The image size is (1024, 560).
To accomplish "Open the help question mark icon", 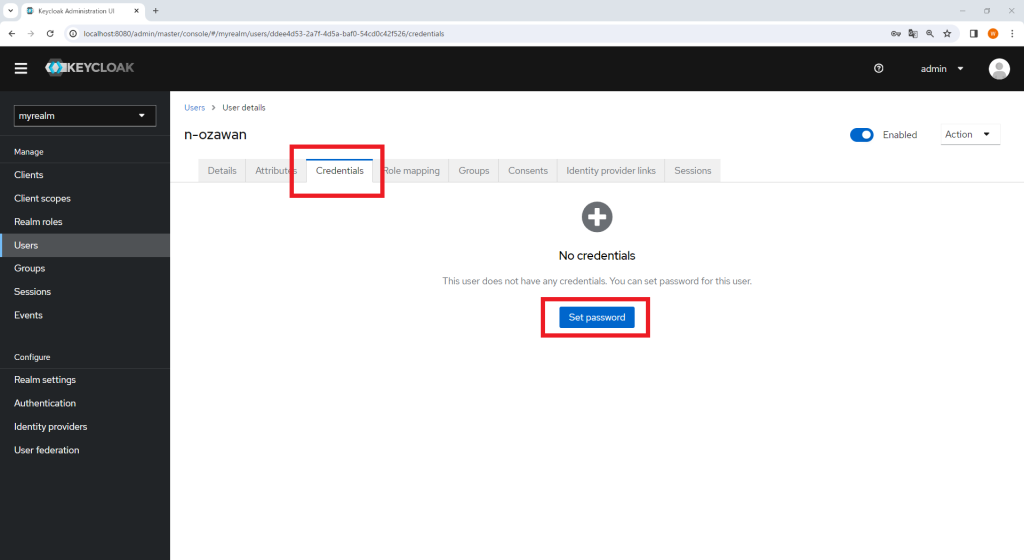I will point(878,68).
